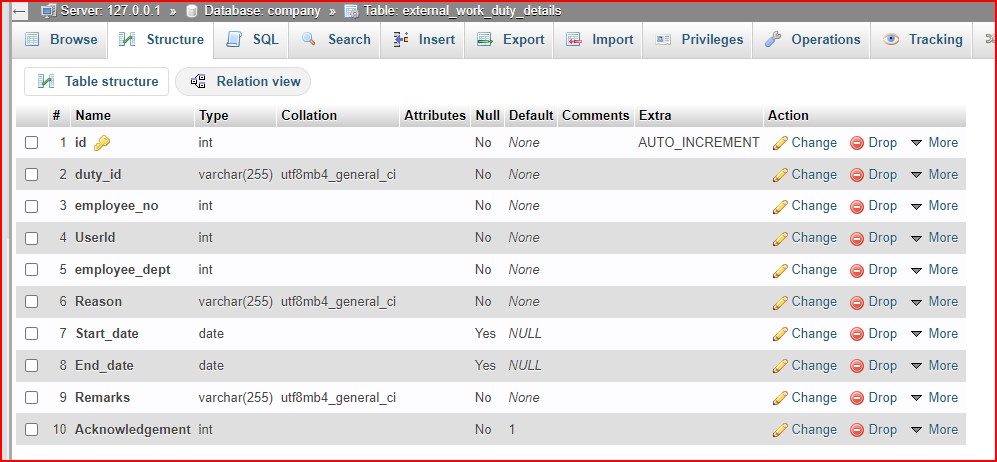Click the Privileges tab icon
997x462 pixels.
tap(663, 39)
